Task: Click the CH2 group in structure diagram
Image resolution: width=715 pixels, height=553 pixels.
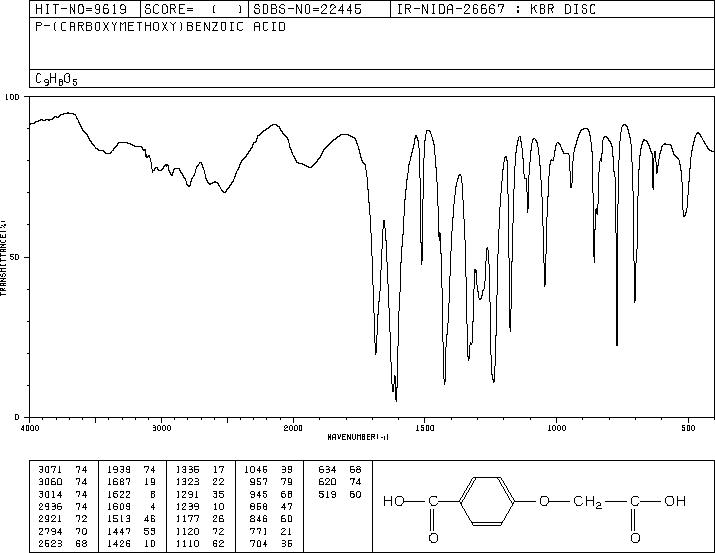Action: tap(587, 502)
